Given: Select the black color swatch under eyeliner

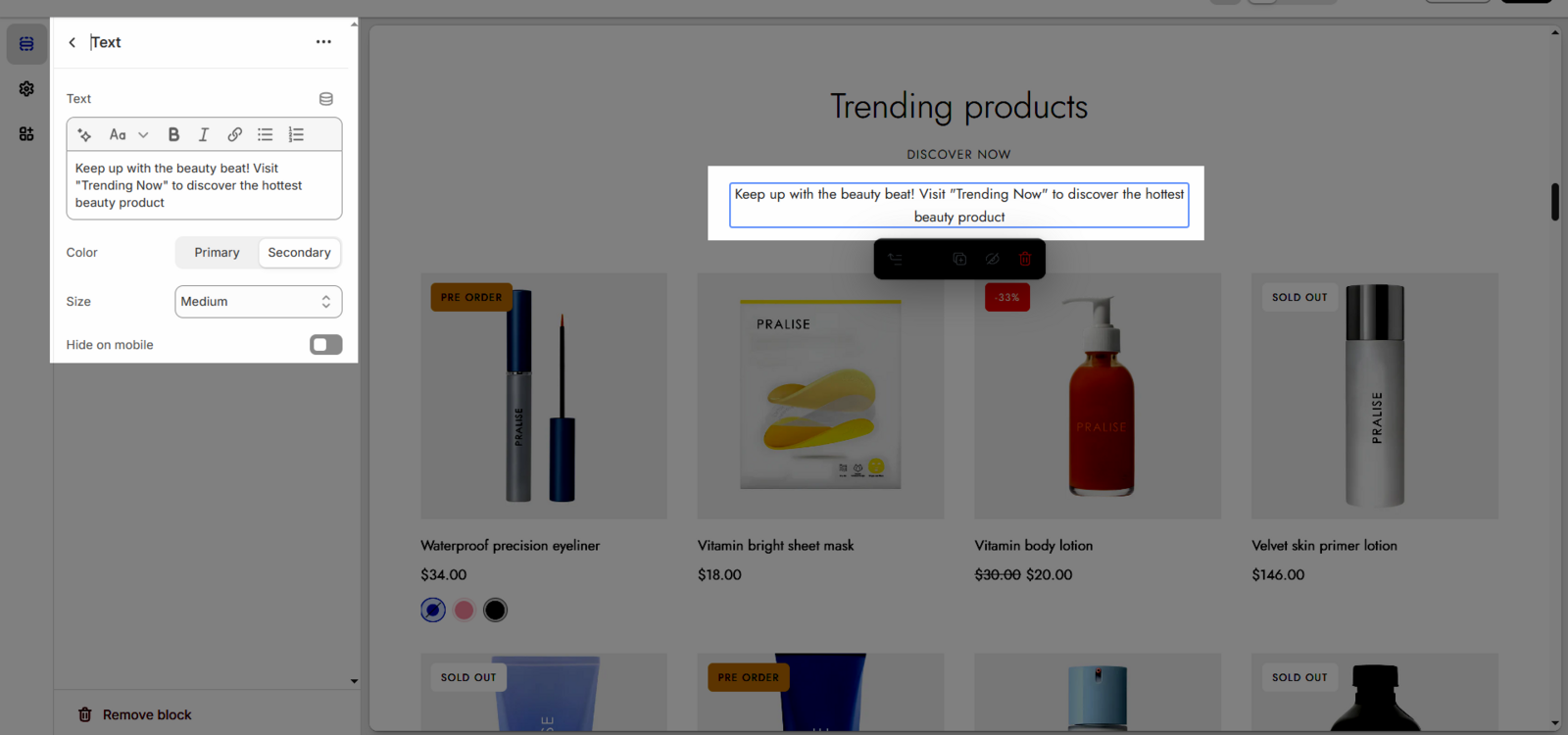Looking at the screenshot, I should [x=496, y=611].
